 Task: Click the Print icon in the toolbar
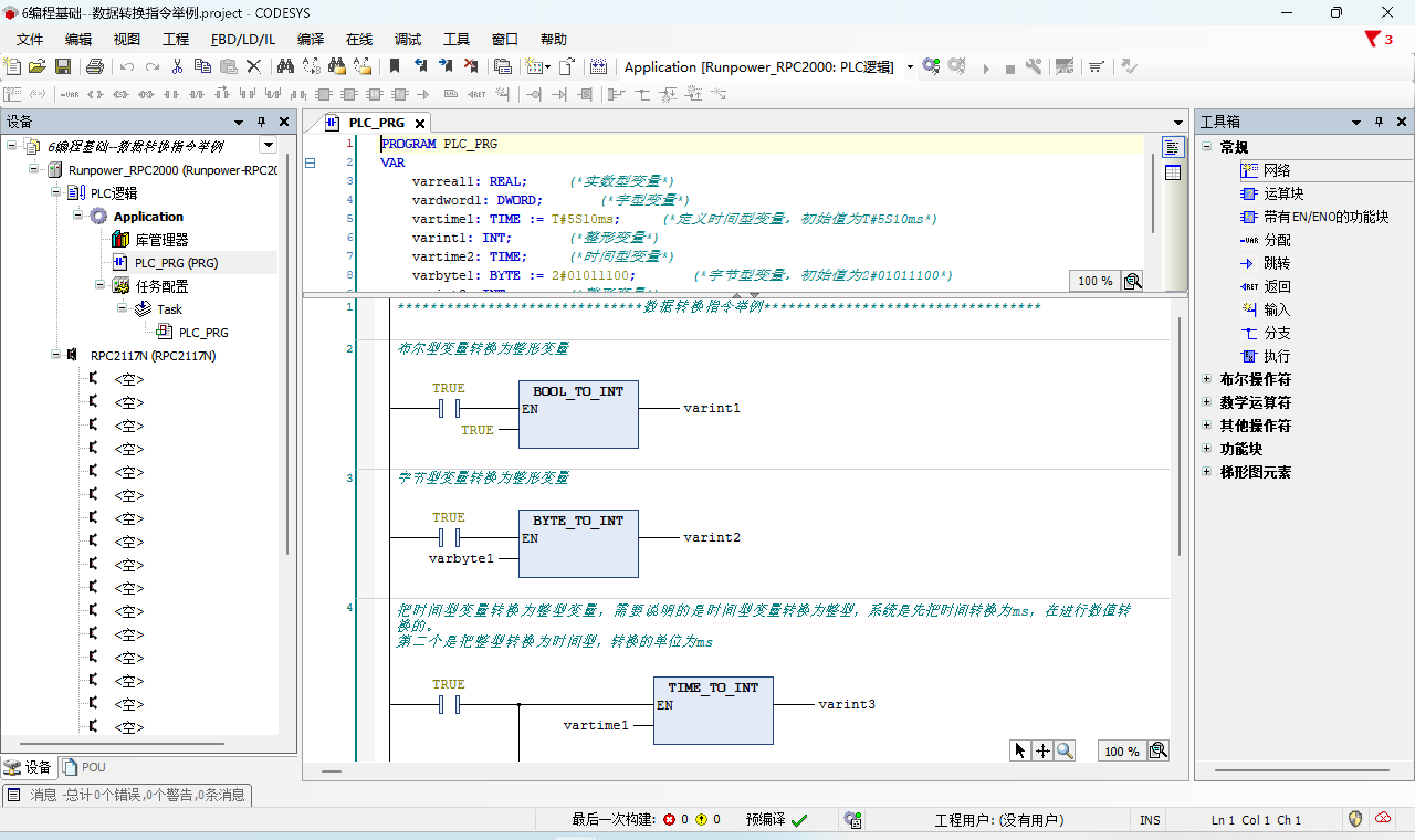95,67
